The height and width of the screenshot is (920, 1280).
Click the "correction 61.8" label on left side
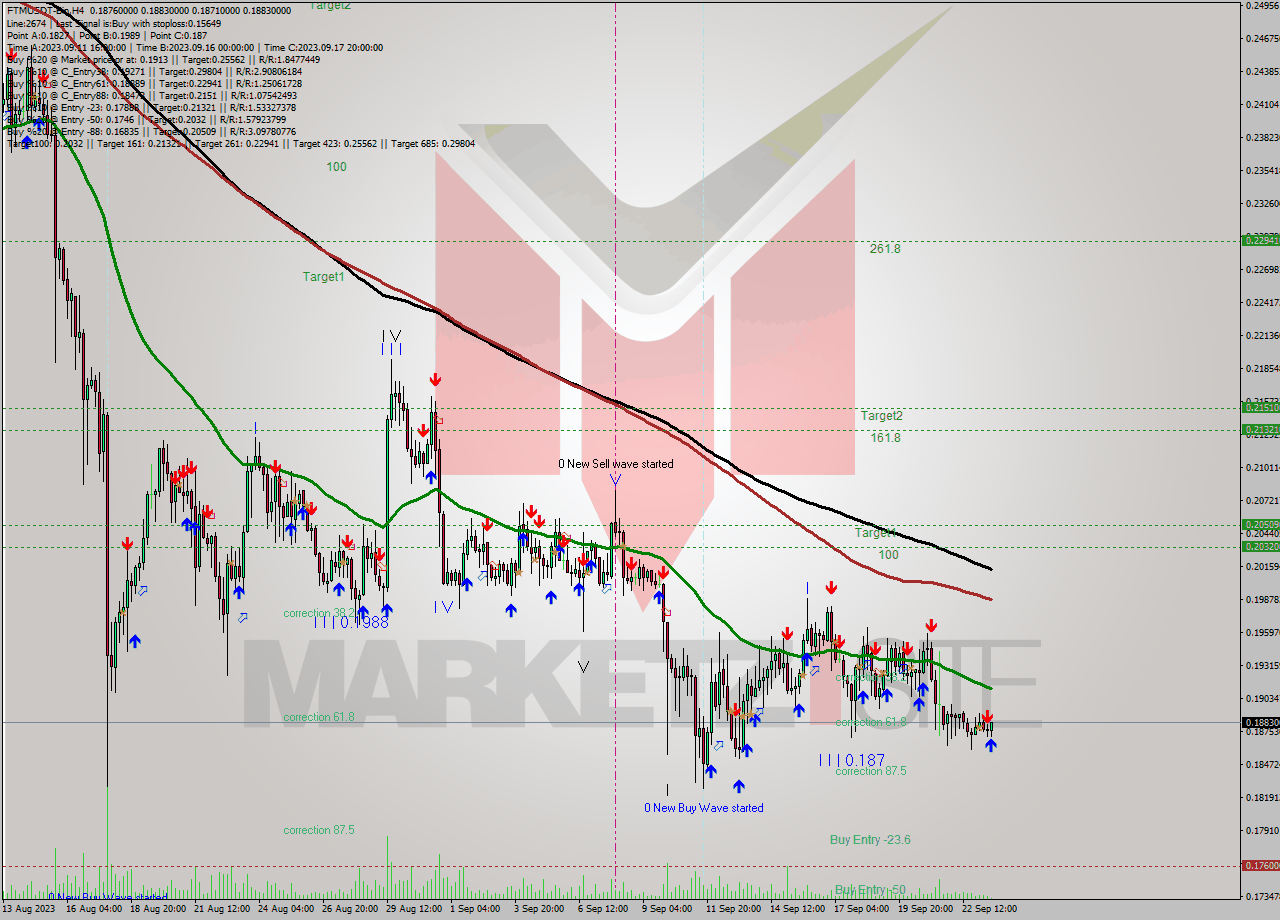pyautogui.click(x=319, y=717)
